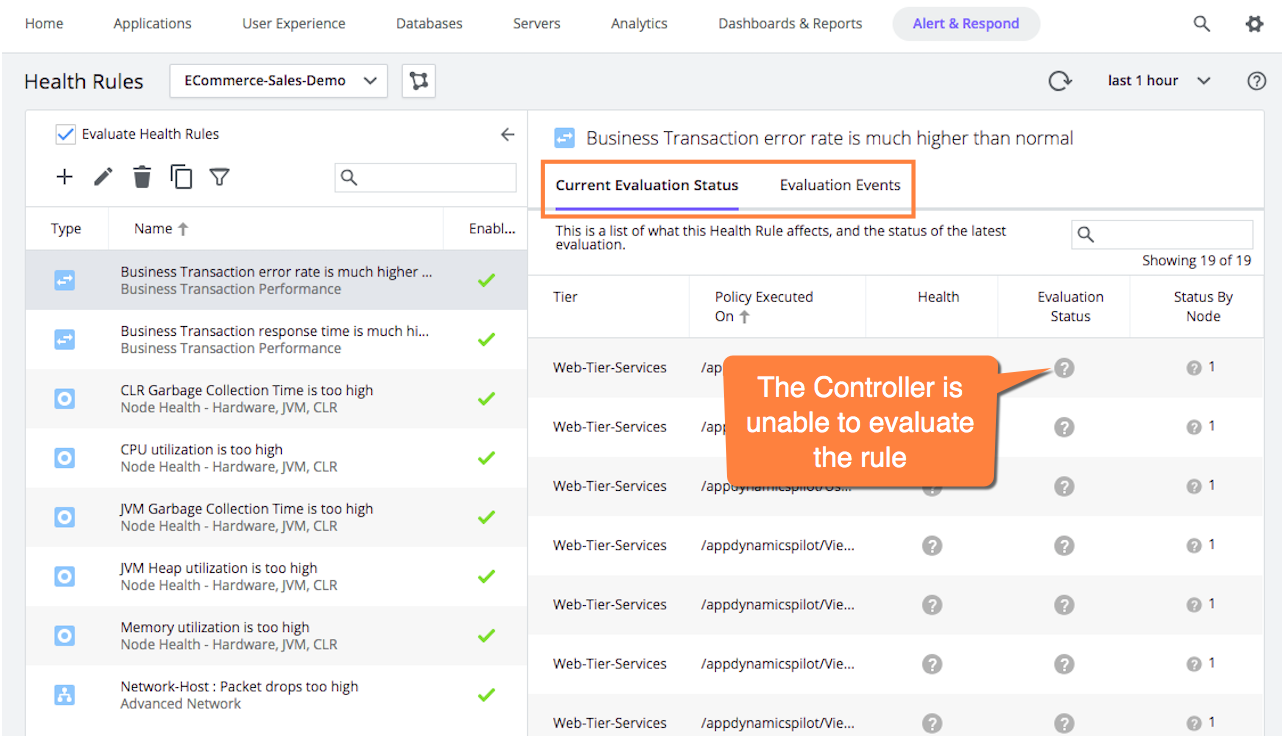Select CPU utilization is too high rule
Image resolution: width=1282 pixels, height=737 pixels.
pos(276,458)
